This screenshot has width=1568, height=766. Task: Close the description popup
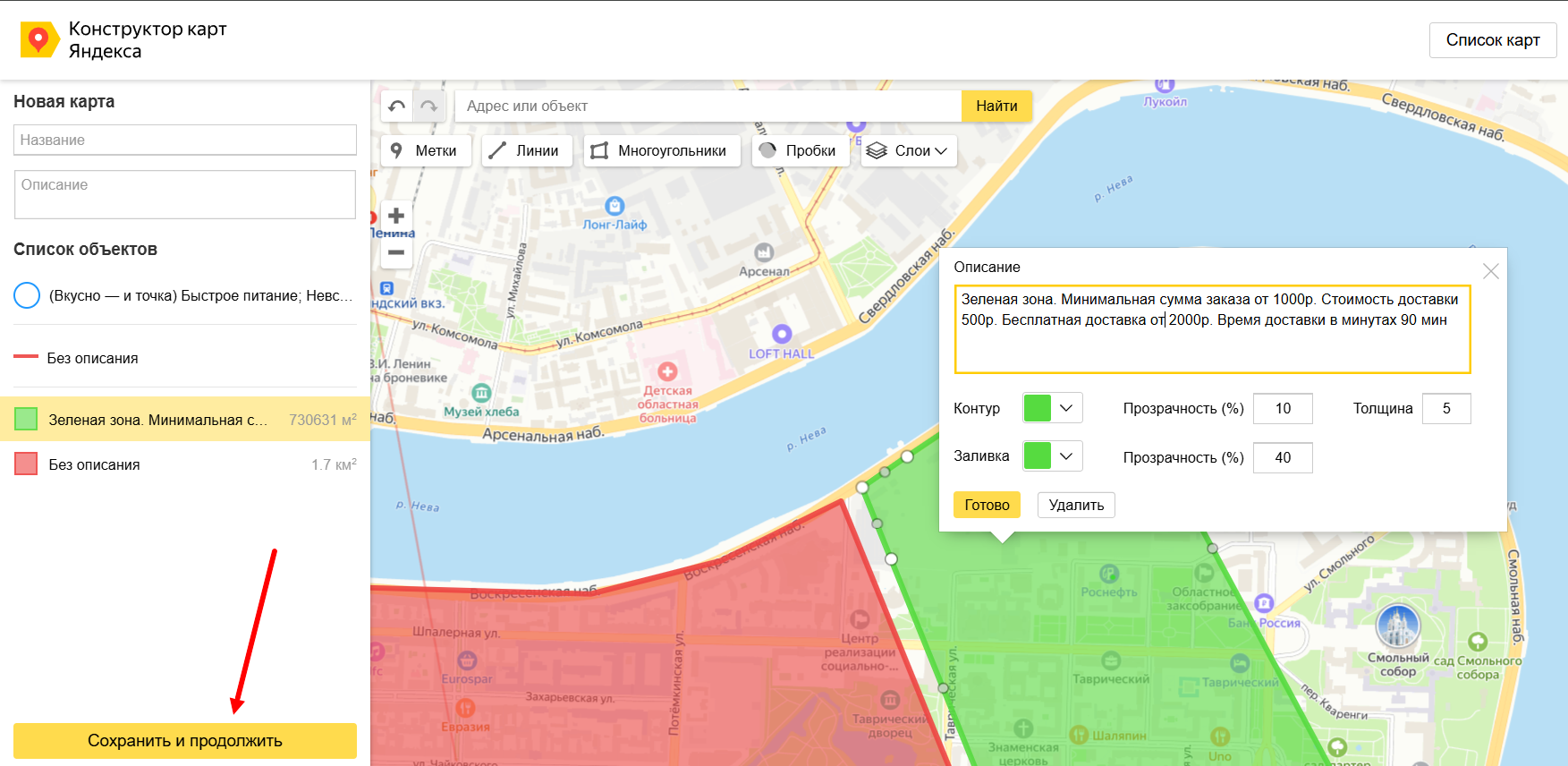(x=1490, y=271)
